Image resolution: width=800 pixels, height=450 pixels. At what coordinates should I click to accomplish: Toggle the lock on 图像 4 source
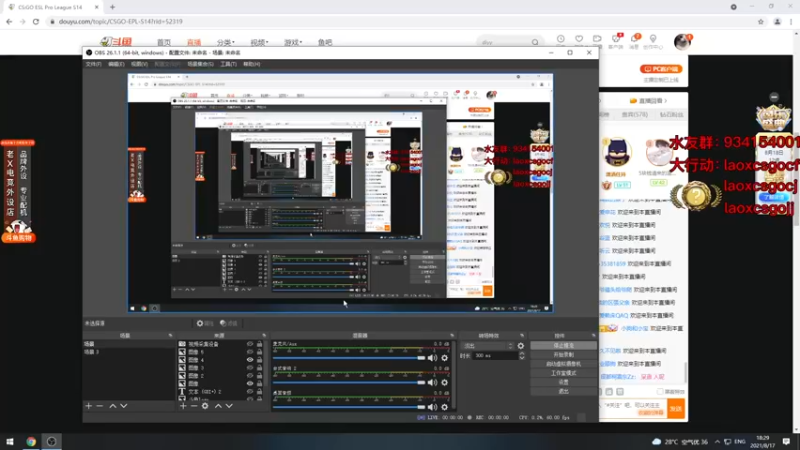click(259, 360)
